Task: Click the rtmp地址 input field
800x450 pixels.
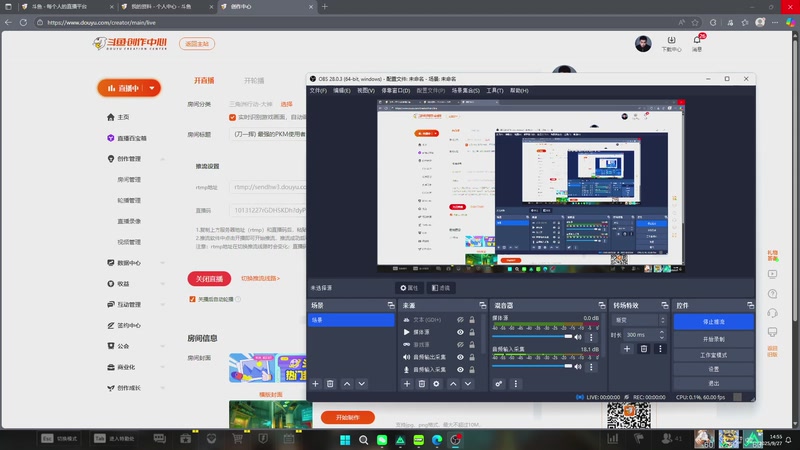Action: pyautogui.click(x=268, y=187)
